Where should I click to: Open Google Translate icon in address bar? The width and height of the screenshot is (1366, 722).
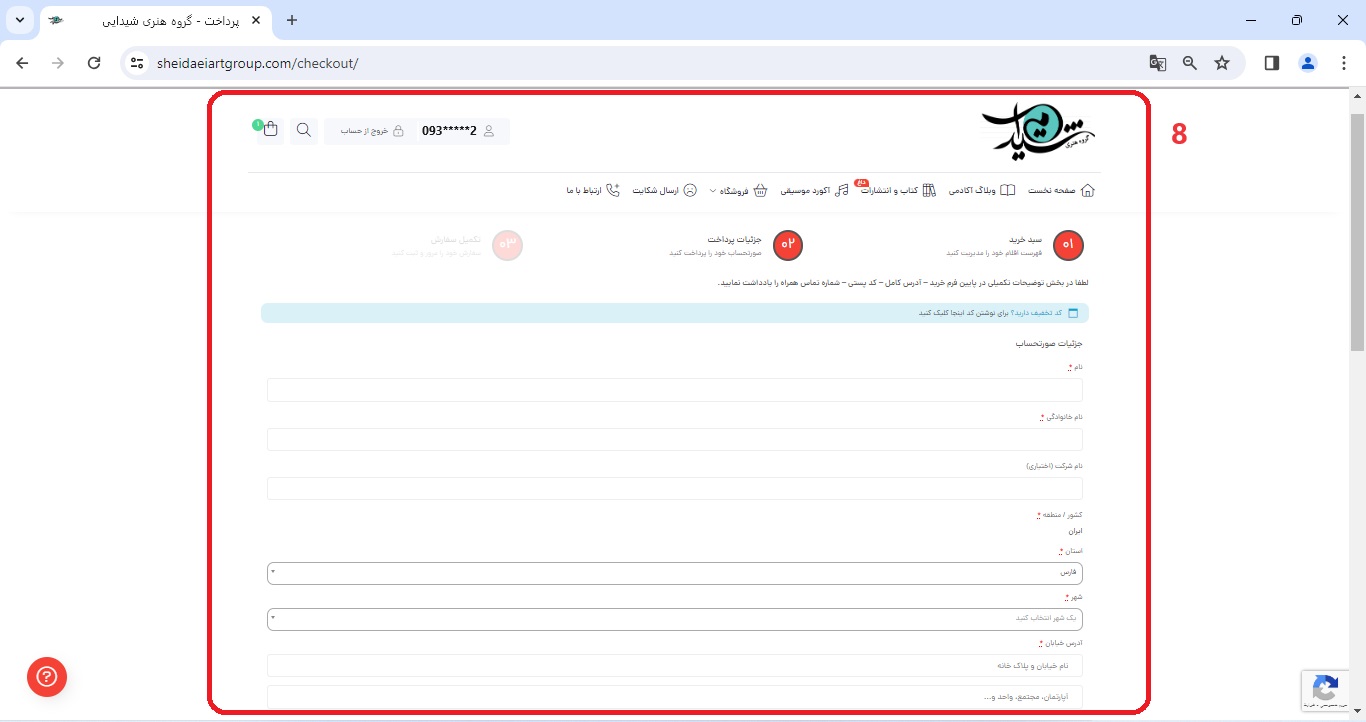(1158, 63)
